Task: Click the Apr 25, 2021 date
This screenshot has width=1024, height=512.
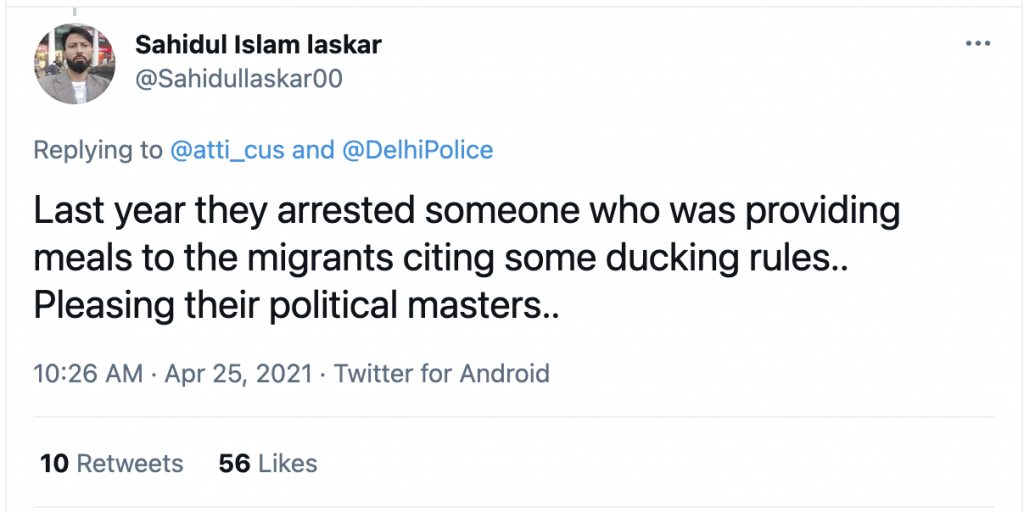Action: [x=238, y=374]
